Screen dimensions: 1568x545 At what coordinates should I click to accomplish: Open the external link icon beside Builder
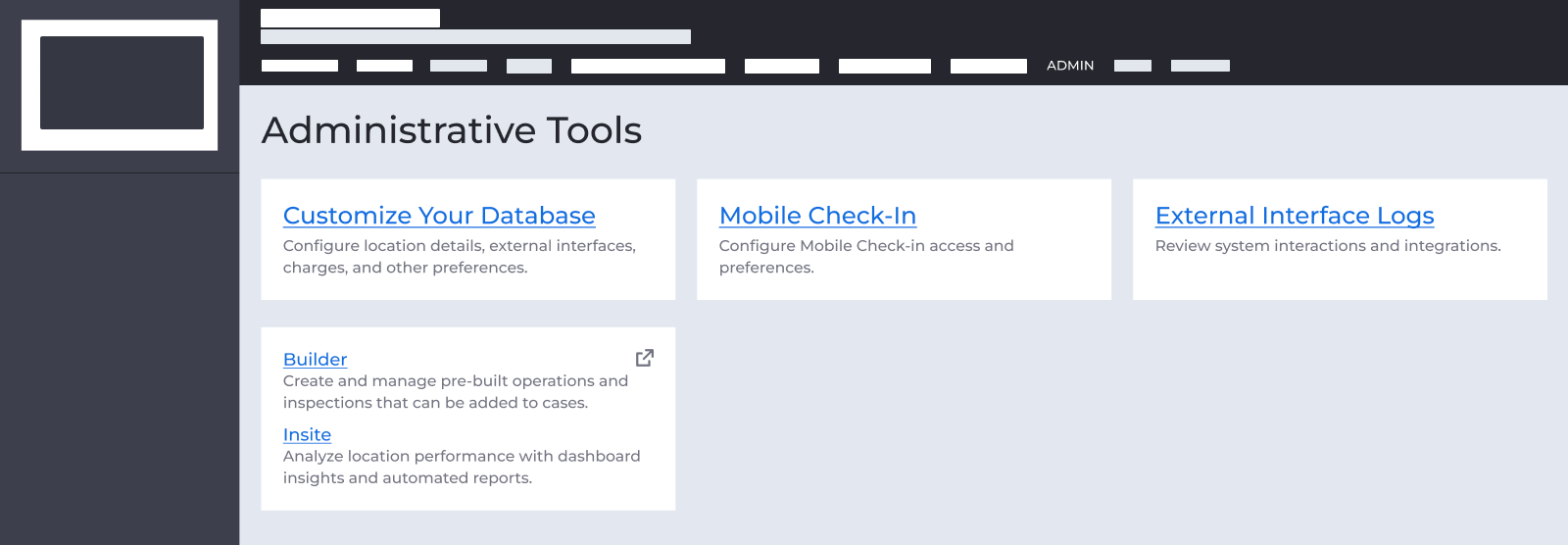pyautogui.click(x=644, y=358)
